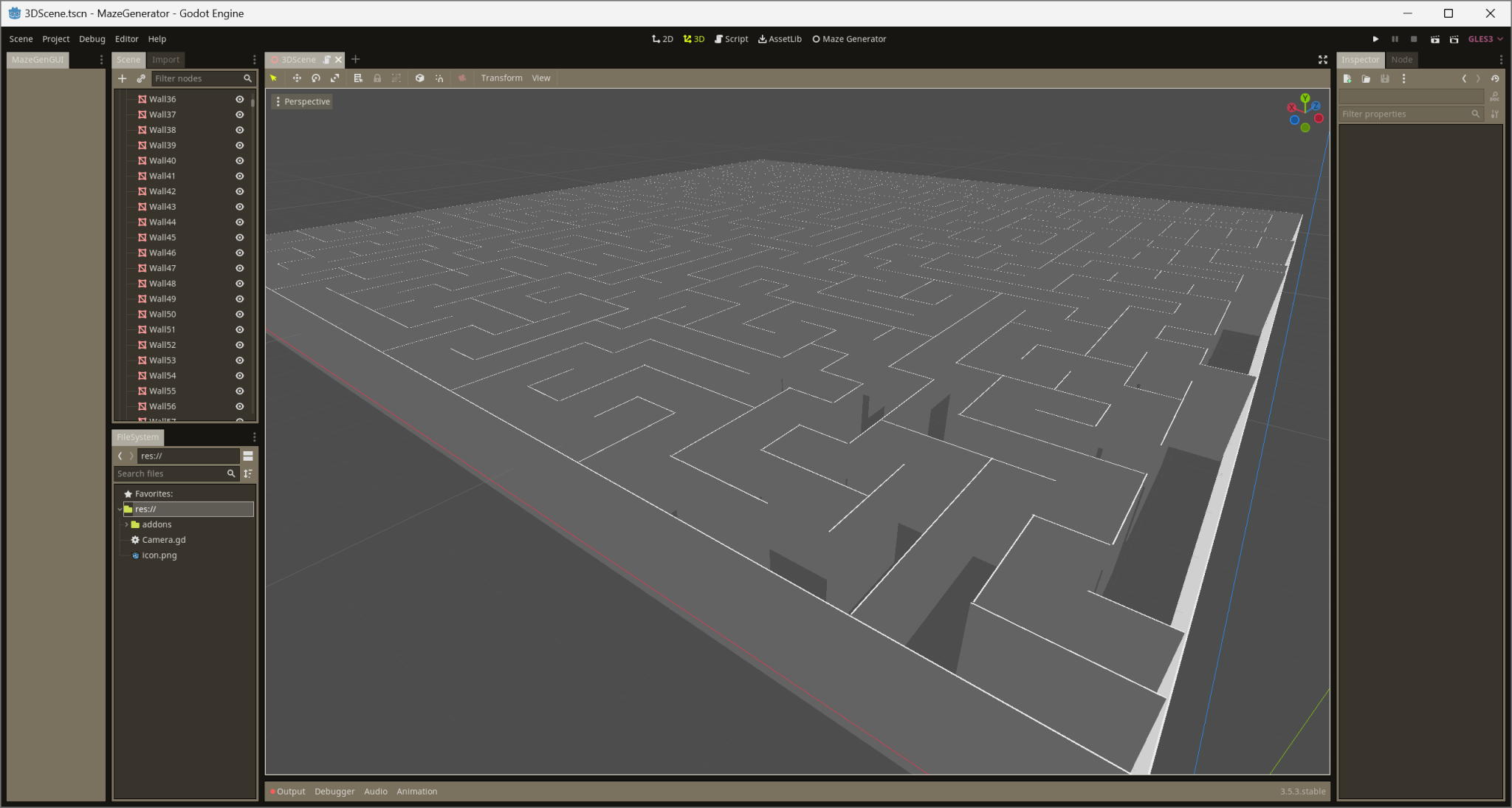This screenshot has height=808, width=1512.
Task: Create a new resource in the Inspector
Action: 1346,78
